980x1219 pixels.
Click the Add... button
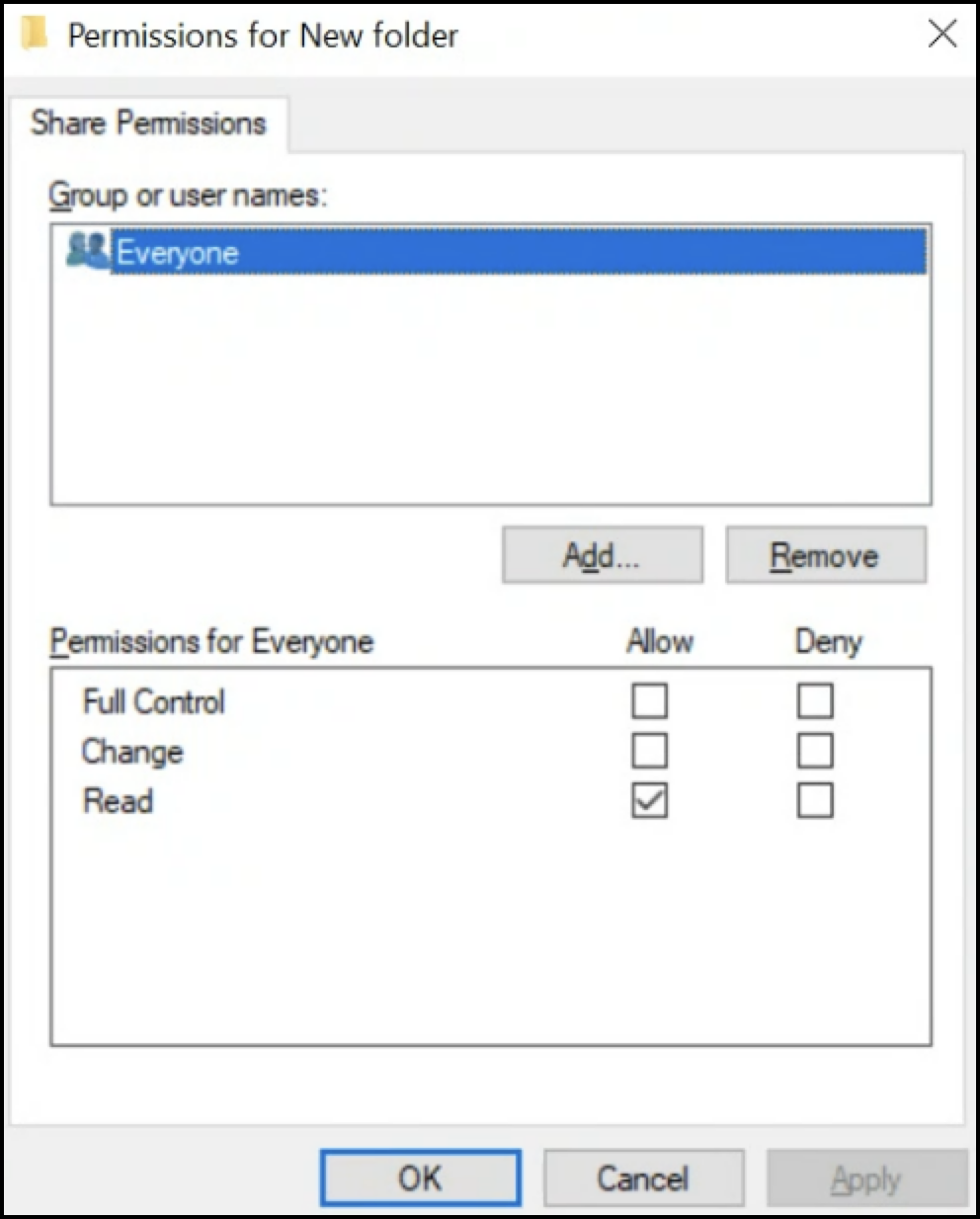coord(602,555)
